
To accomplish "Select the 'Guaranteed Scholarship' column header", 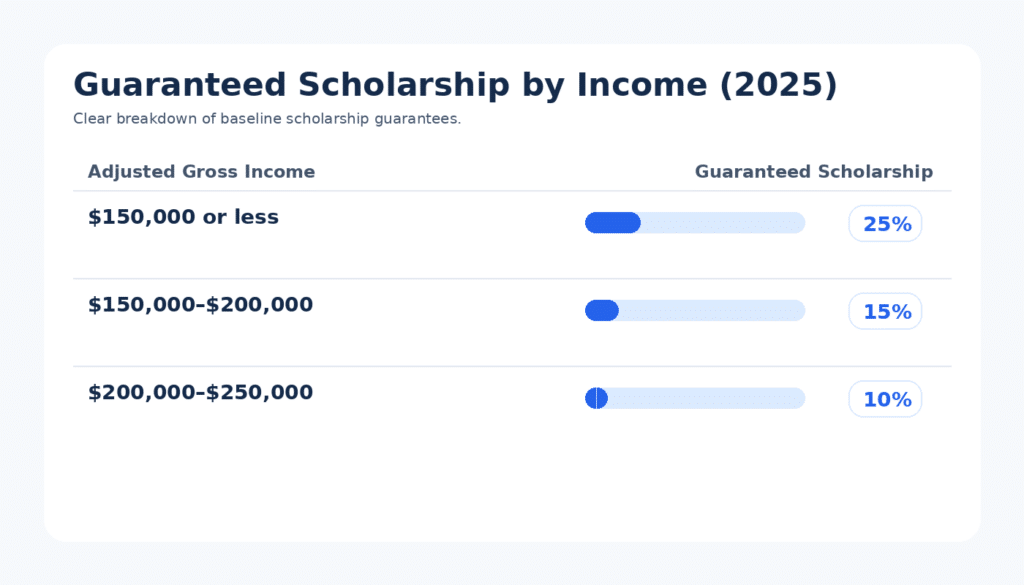I will (813, 172).
